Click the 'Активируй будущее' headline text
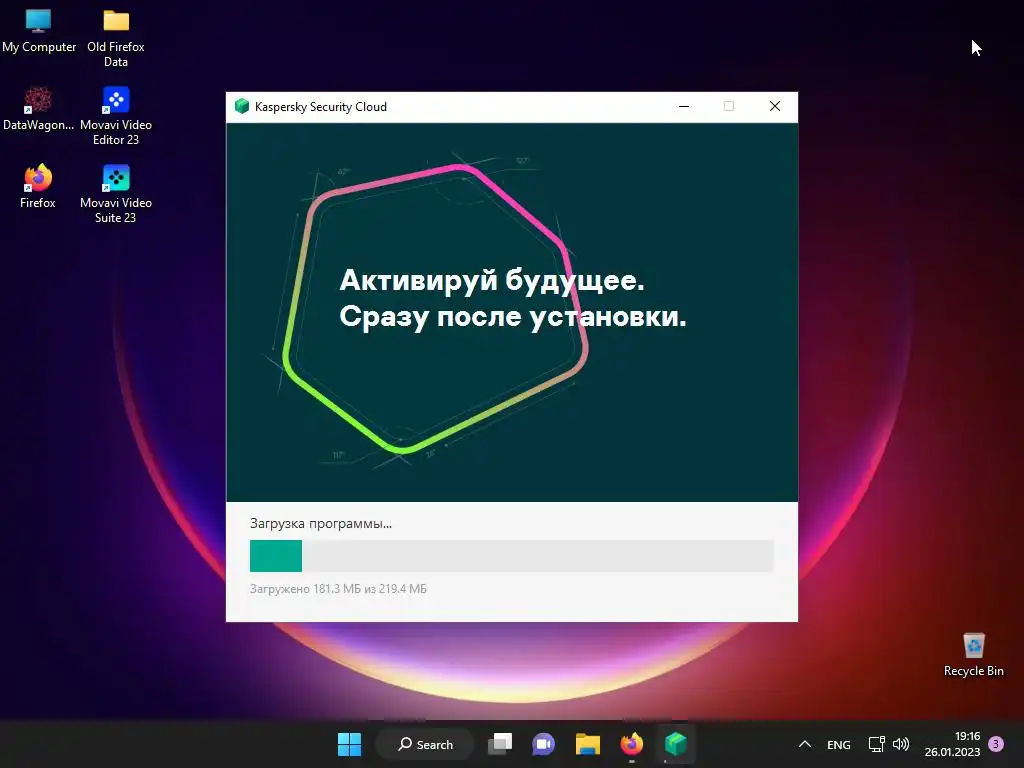Screen dimensions: 1024x768 (492, 280)
